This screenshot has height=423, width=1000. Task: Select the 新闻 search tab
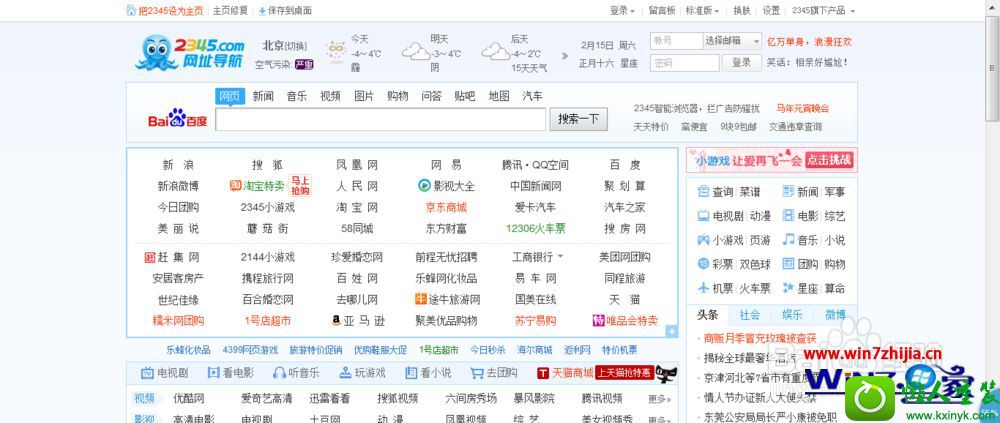263,96
